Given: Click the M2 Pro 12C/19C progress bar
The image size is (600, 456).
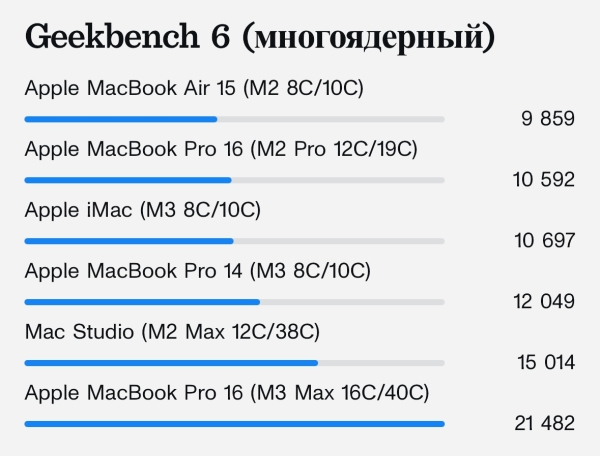Looking at the screenshot, I should pos(235,180).
